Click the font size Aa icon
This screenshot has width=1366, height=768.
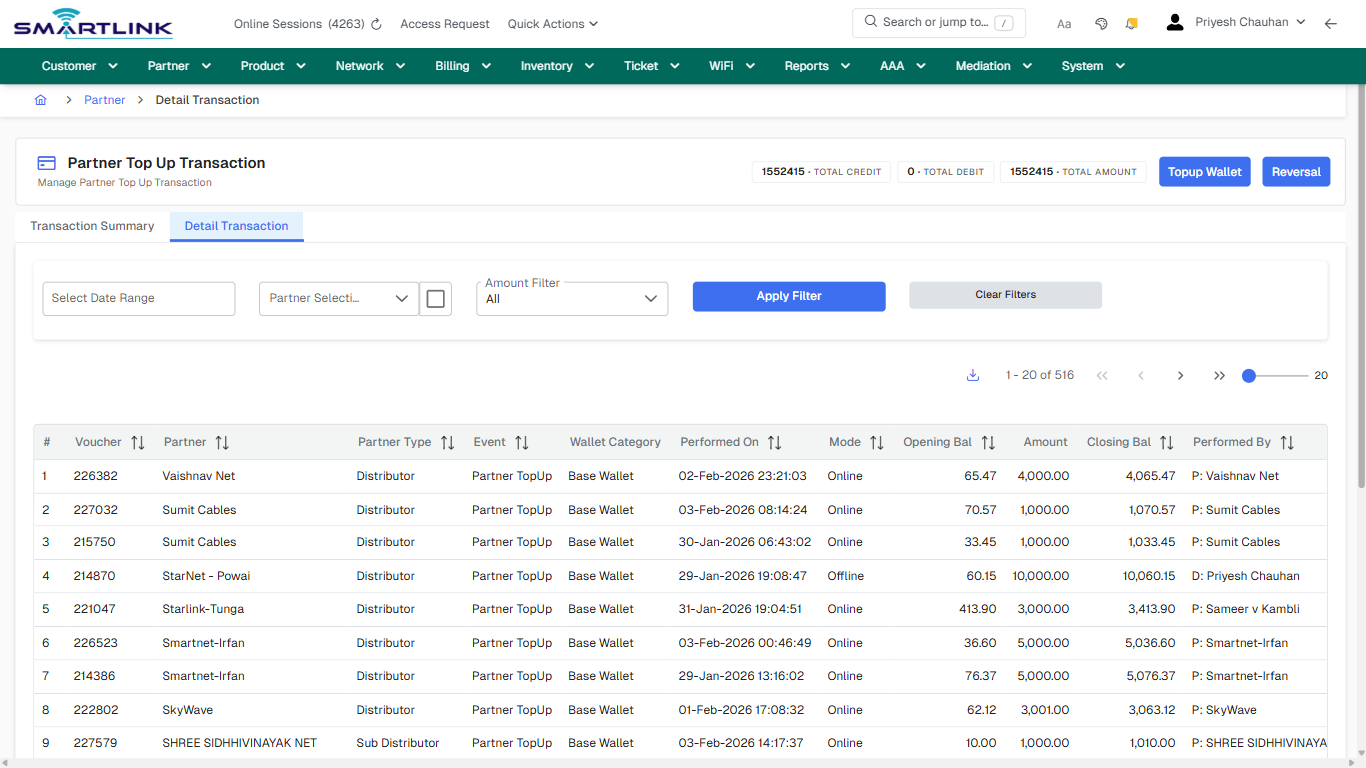tap(1064, 23)
